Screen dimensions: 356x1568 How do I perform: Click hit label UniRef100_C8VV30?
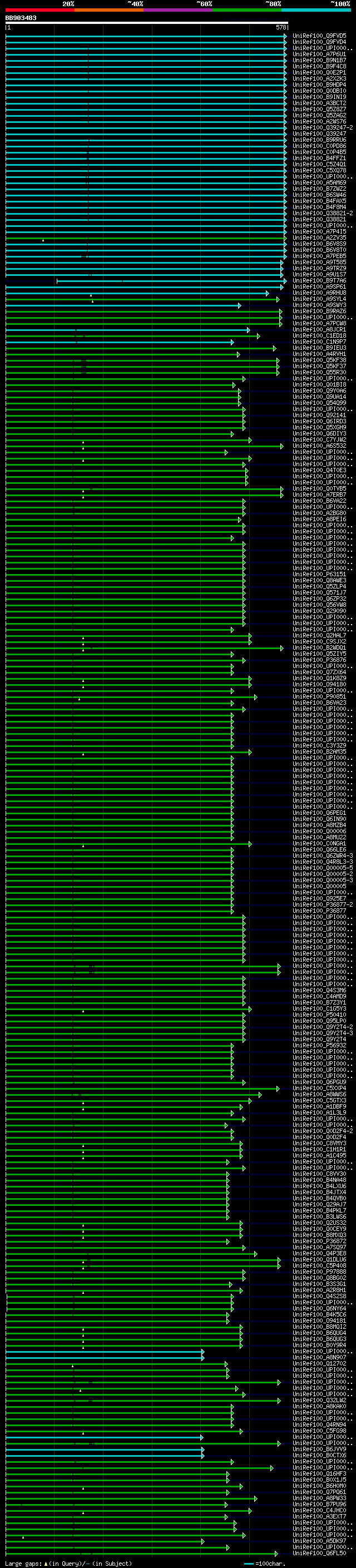319,1174
